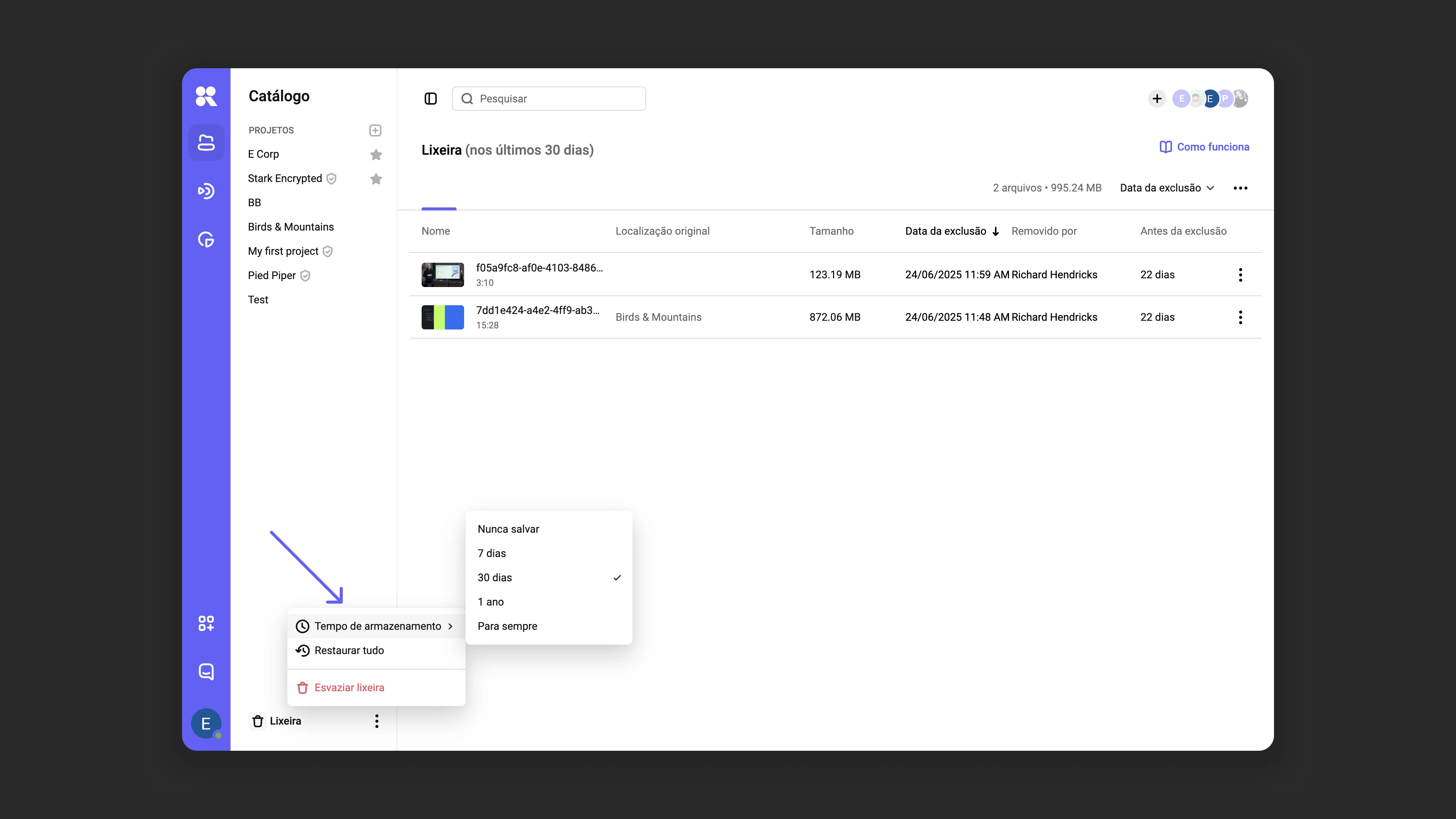The image size is (1456, 819).
Task: Open the Birds & Mountains project
Action: (x=290, y=227)
